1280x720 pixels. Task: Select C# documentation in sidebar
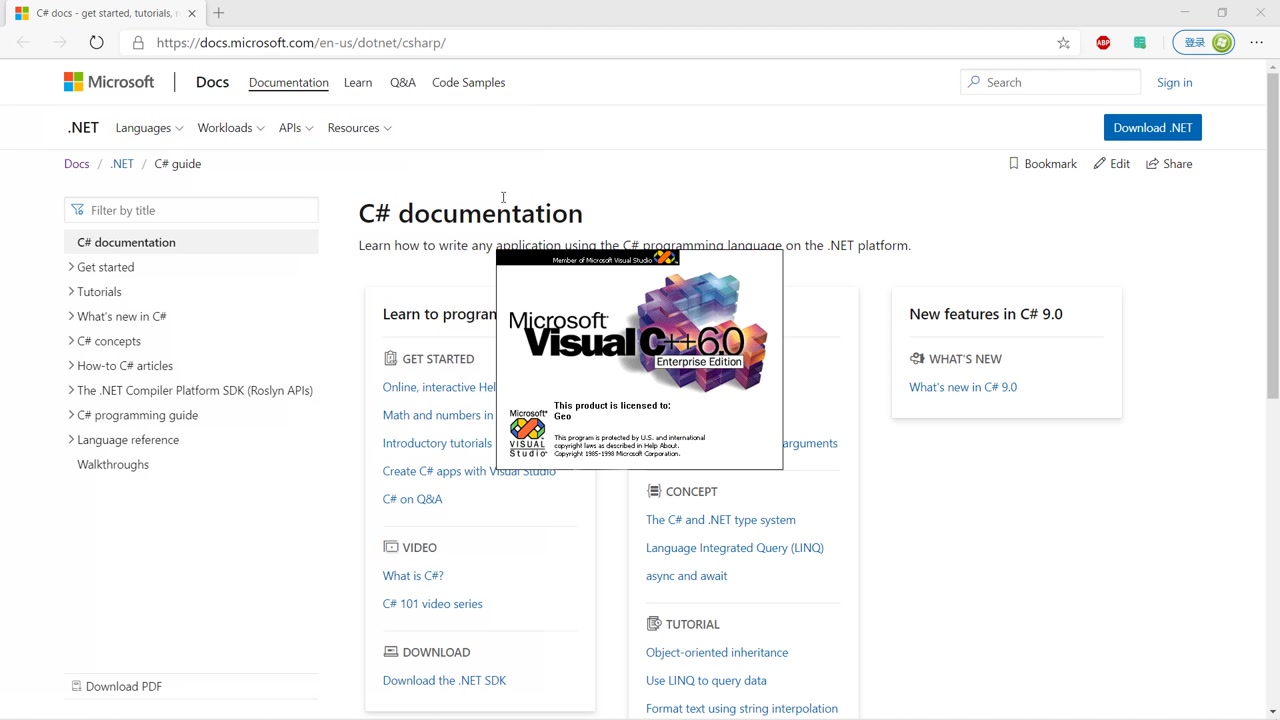pos(191,242)
